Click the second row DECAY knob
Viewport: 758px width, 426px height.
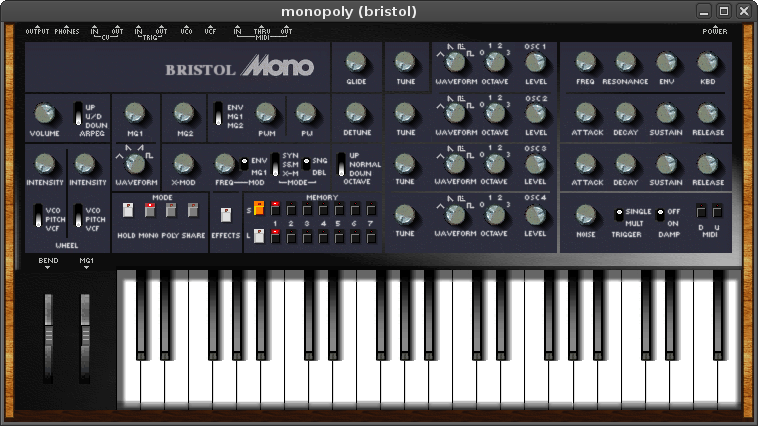coord(626,164)
